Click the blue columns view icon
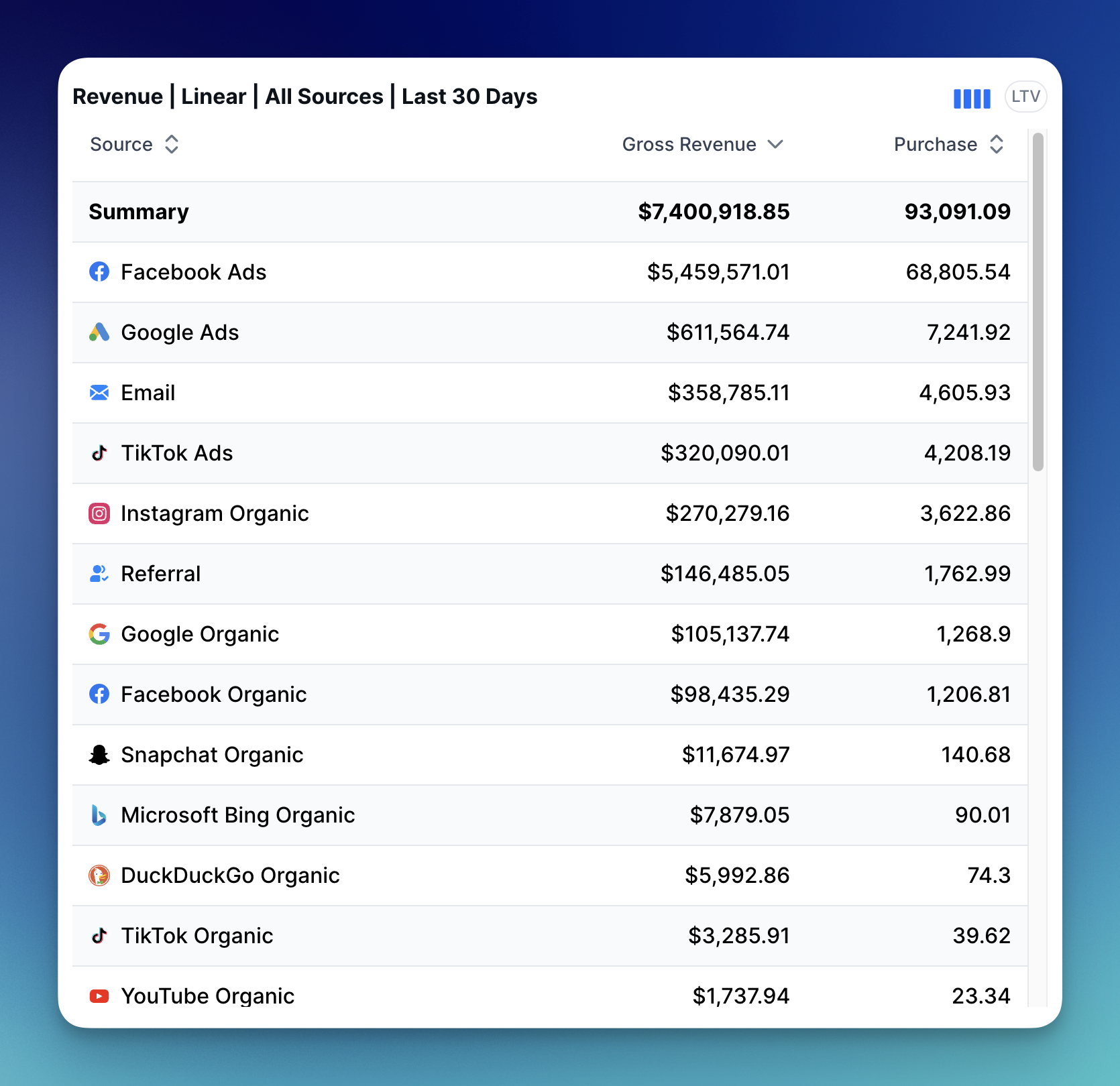Viewport: 1120px width, 1086px height. point(972,99)
